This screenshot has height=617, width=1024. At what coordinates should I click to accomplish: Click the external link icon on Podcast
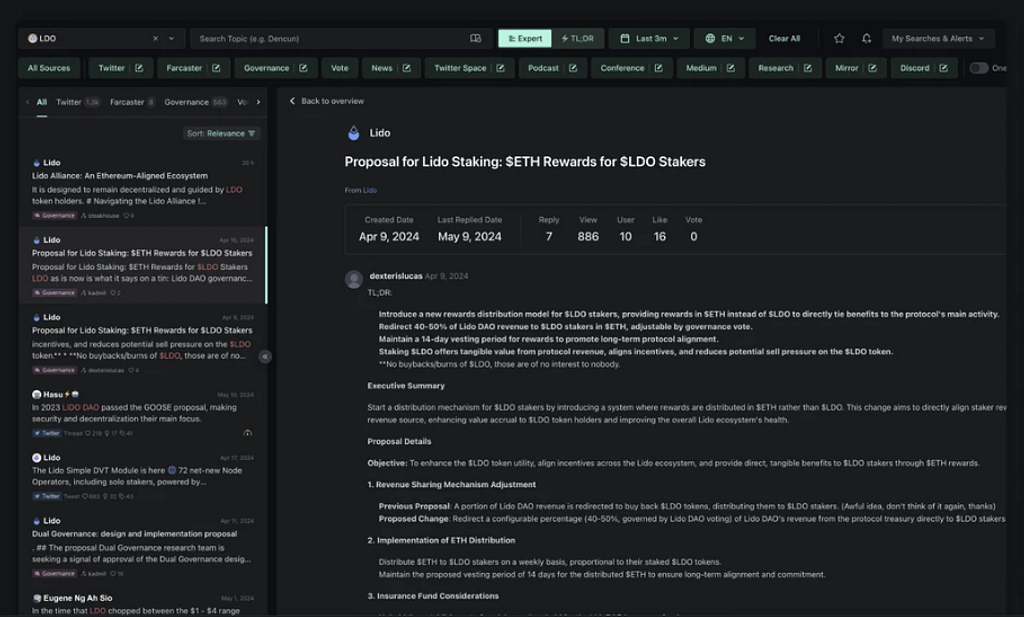point(573,68)
